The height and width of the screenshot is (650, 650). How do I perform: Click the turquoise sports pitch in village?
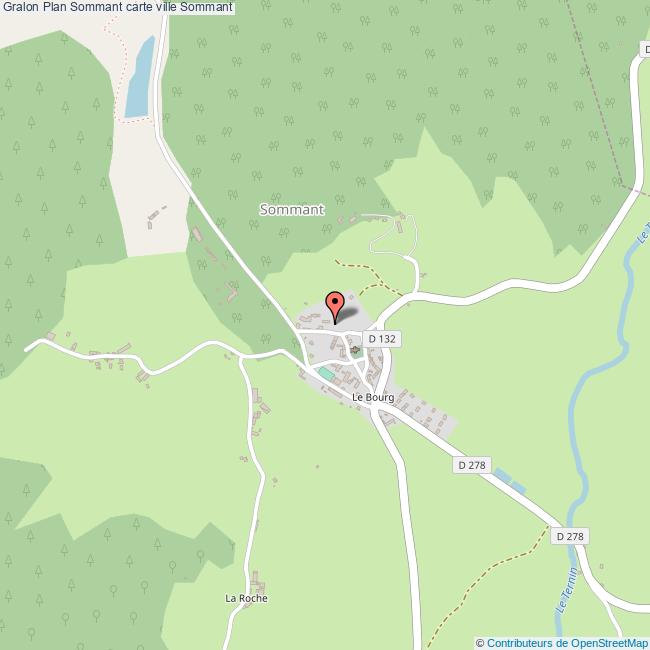click(326, 374)
